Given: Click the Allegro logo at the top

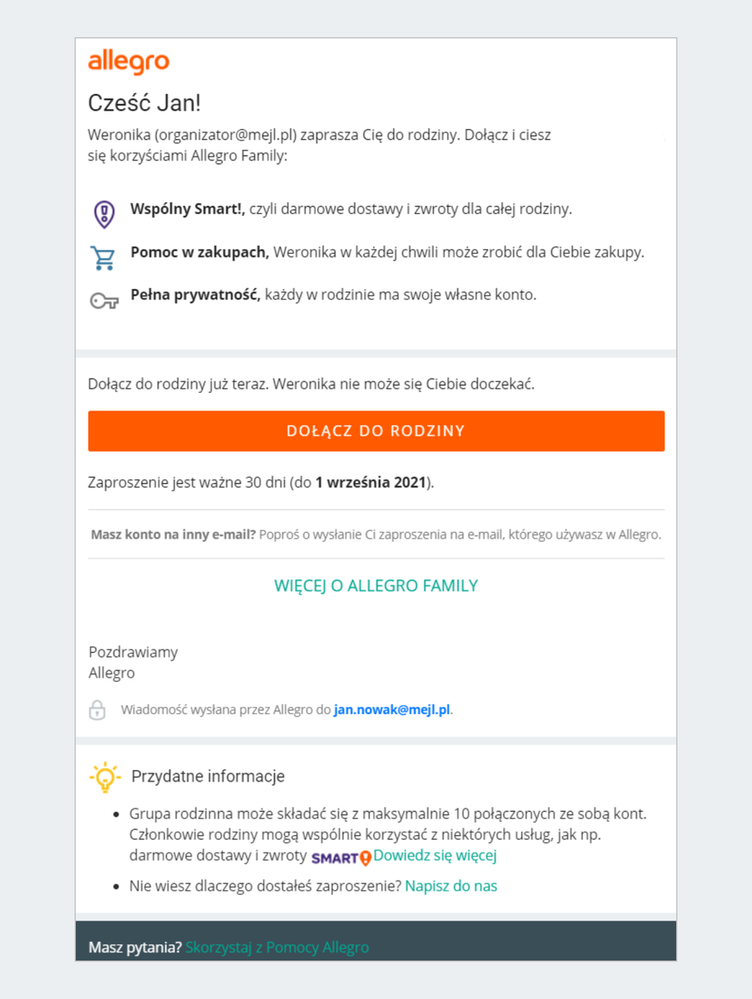Looking at the screenshot, I should point(129,62).
